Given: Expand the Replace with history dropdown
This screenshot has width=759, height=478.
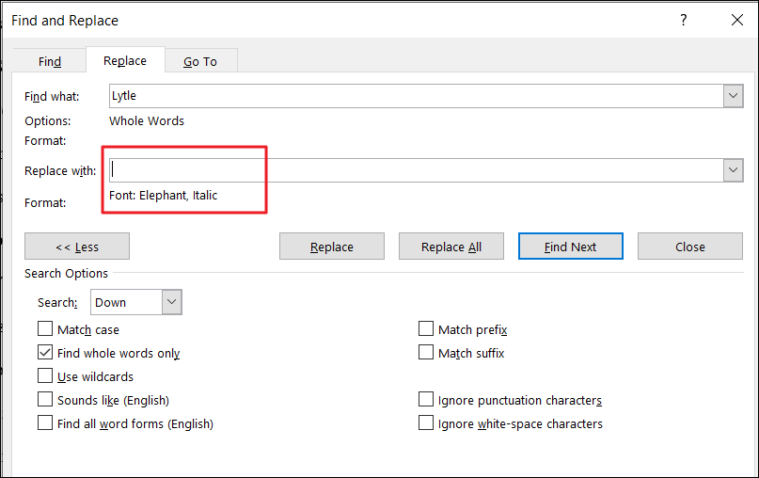Looking at the screenshot, I should tap(733, 170).
